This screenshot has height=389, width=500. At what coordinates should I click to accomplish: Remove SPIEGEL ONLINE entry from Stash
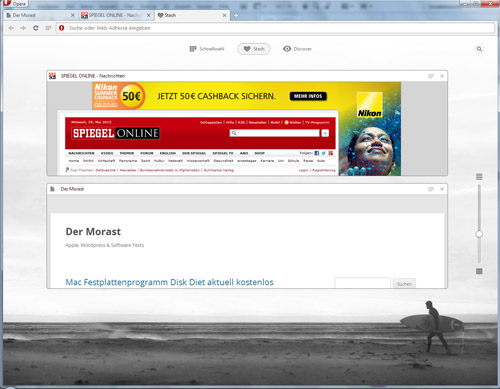(x=442, y=76)
